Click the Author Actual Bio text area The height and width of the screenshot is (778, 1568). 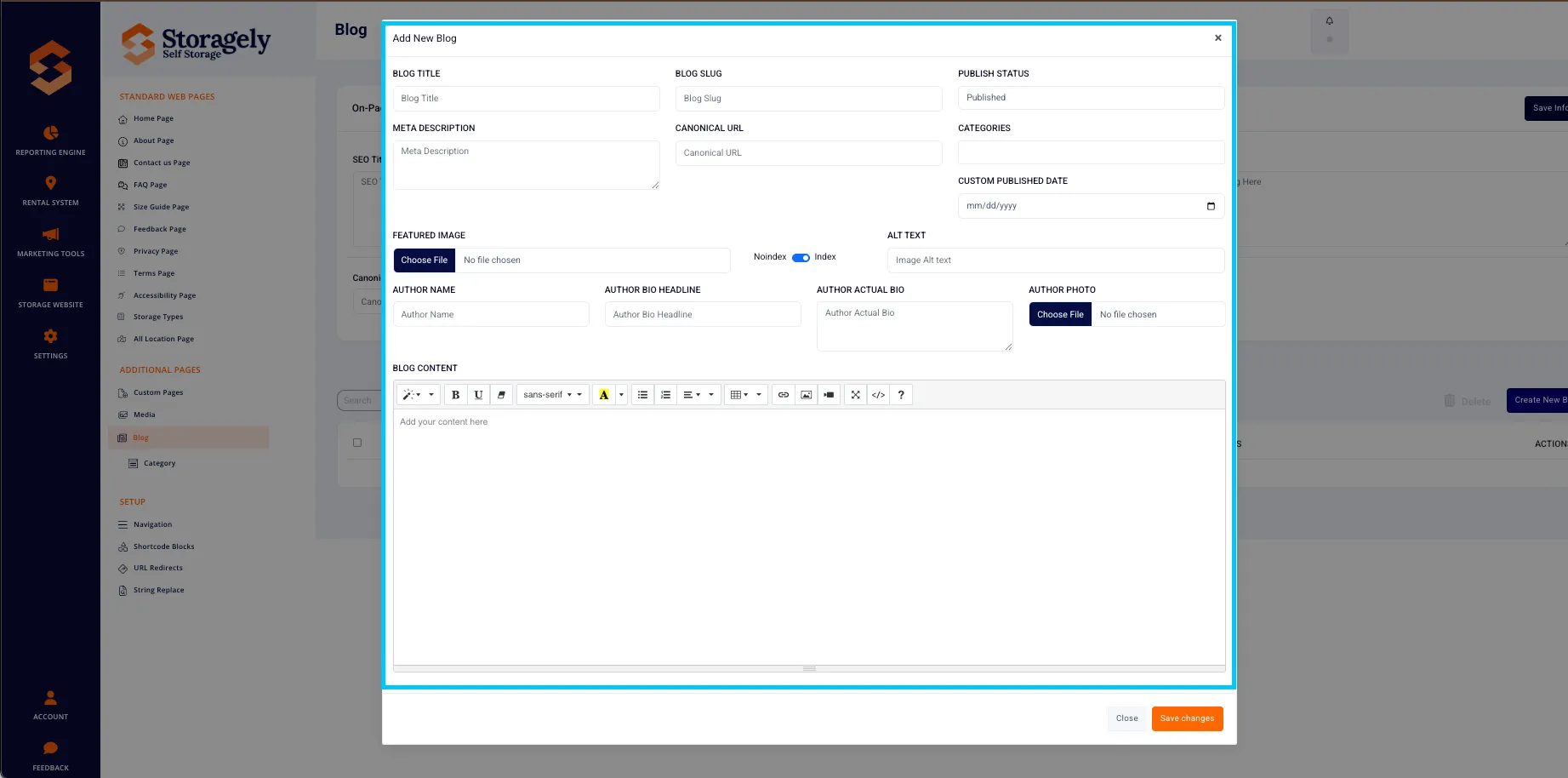pyautogui.click(x=915, y=326)
